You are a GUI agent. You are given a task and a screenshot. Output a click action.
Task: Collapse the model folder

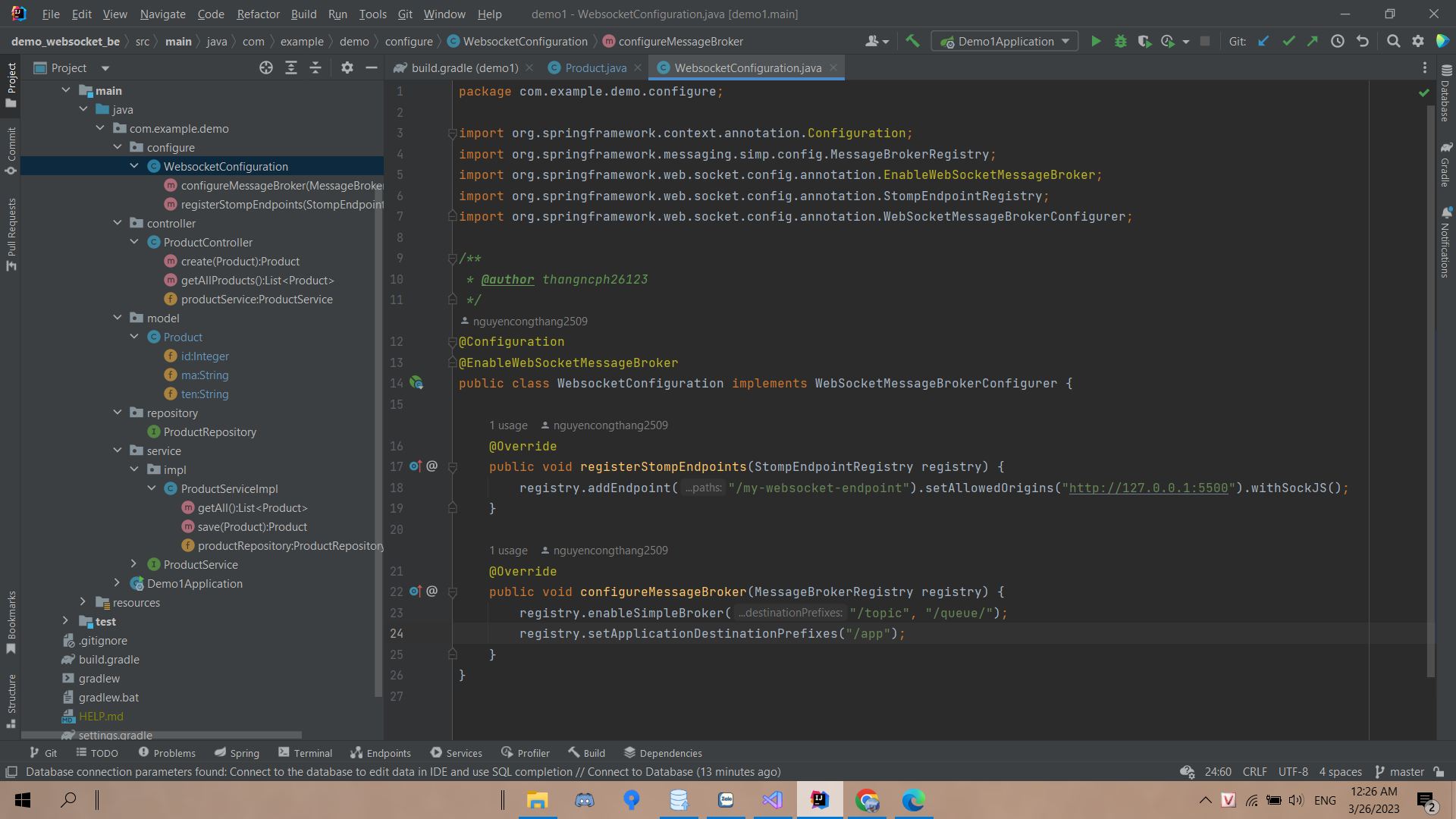[118, 318]
